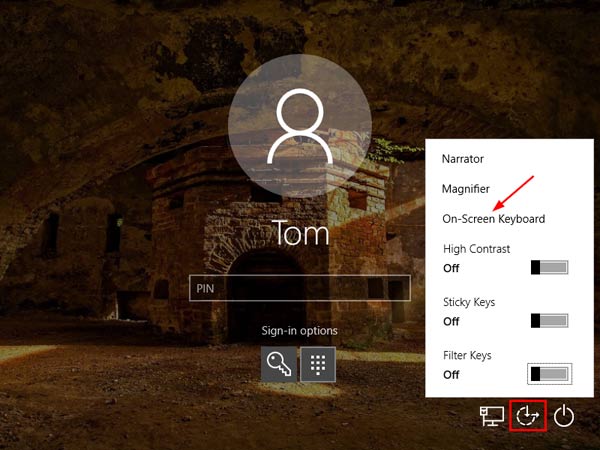The width and height of the screenshot is (600, 450).
Task: Toggle the Filter Keys switch
Action: 549,374
